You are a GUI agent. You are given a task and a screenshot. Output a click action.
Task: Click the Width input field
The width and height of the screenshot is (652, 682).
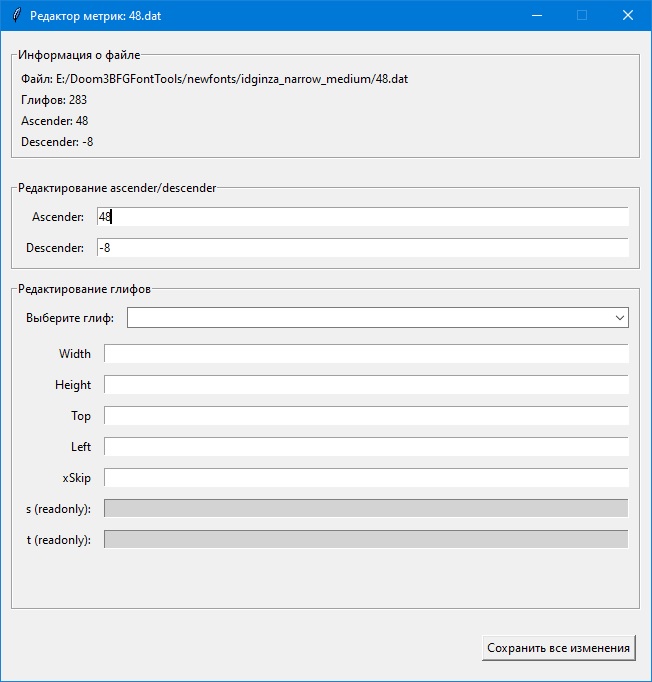[x=366, y=354]
